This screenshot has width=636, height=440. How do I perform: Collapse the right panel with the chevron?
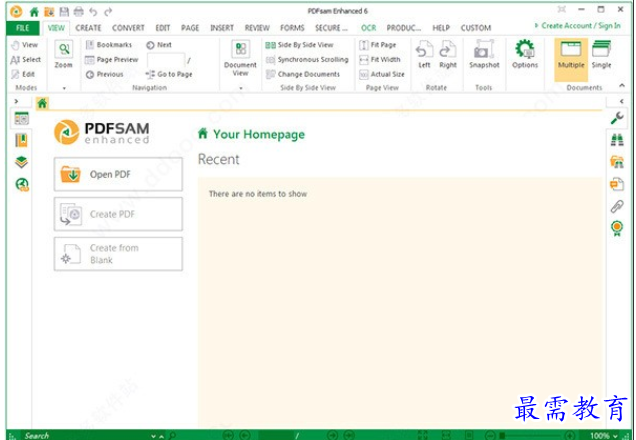point(621,101)
